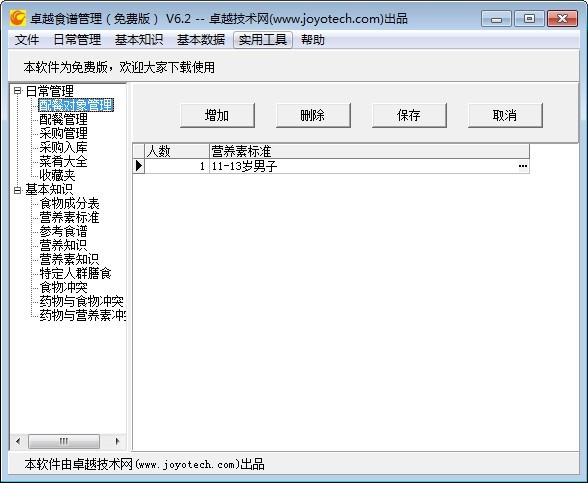
Task: Select 药物与营养素冲突 tree item
Action: pos(82,315)
